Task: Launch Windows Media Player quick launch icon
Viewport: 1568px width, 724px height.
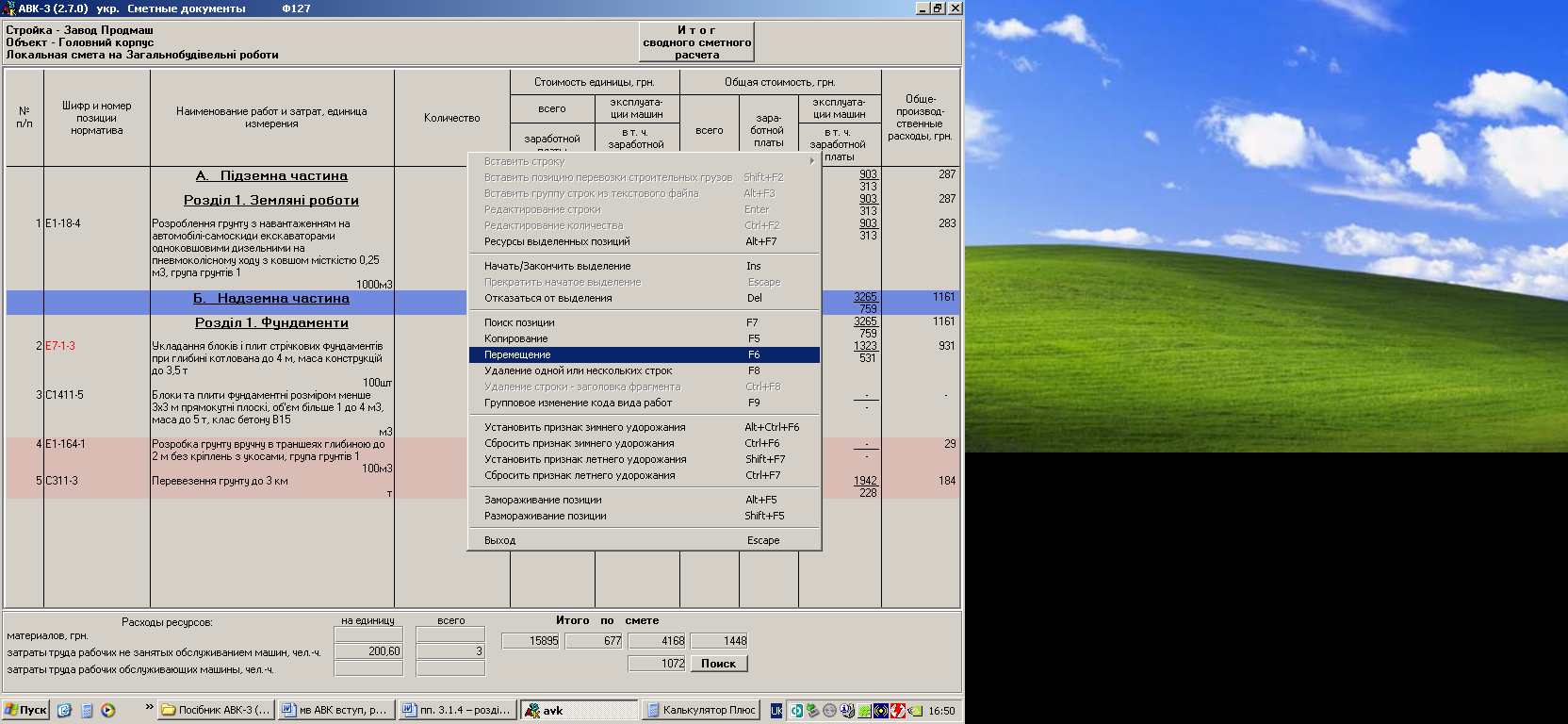Action: tap(108, 711)
